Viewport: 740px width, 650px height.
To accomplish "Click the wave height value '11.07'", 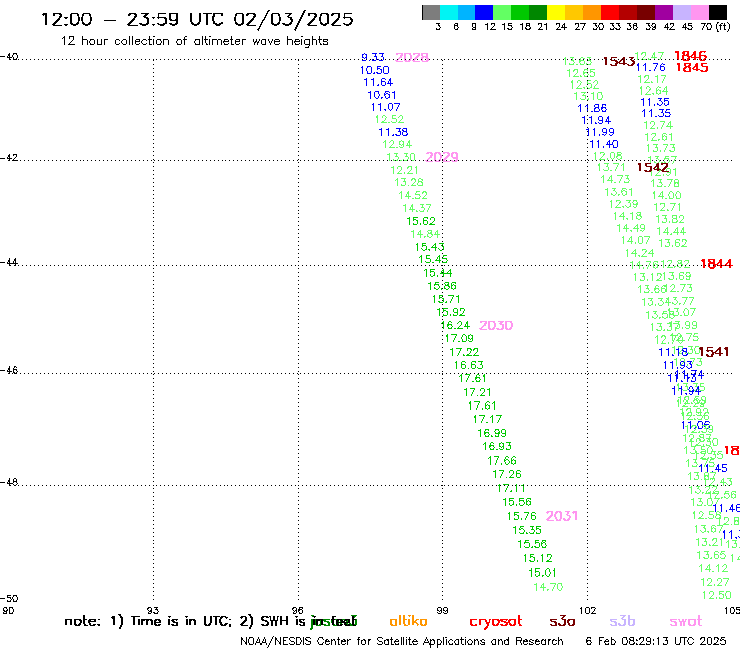I will [x=386, y=108].
